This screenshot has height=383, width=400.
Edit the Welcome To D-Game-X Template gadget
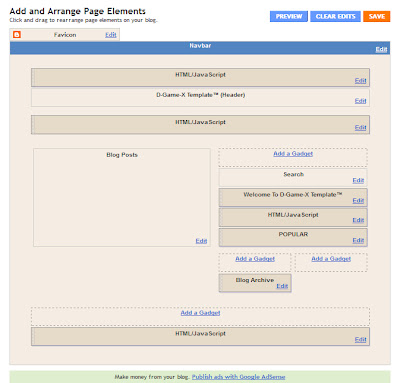point(358,200)
